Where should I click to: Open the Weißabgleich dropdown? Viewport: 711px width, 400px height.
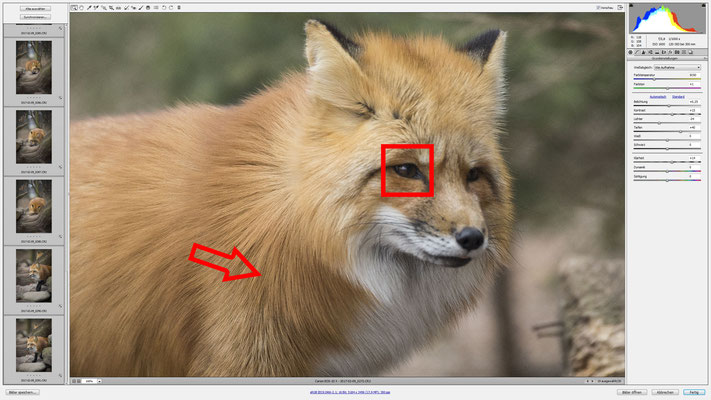(x=677, y=67)
